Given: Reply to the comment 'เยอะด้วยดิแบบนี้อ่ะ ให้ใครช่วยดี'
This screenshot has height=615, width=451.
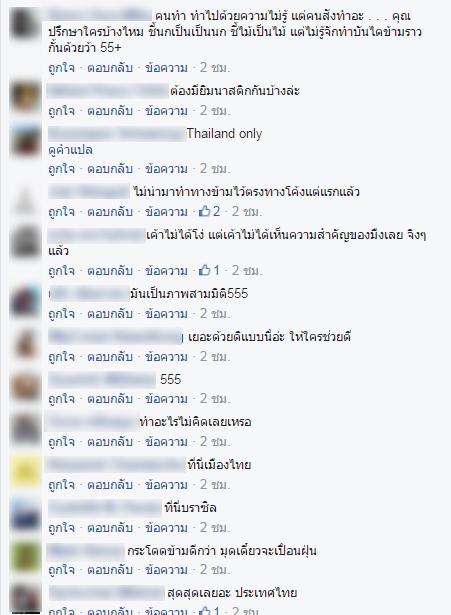Looking at the screenshot, I should (x=110, y=357).
